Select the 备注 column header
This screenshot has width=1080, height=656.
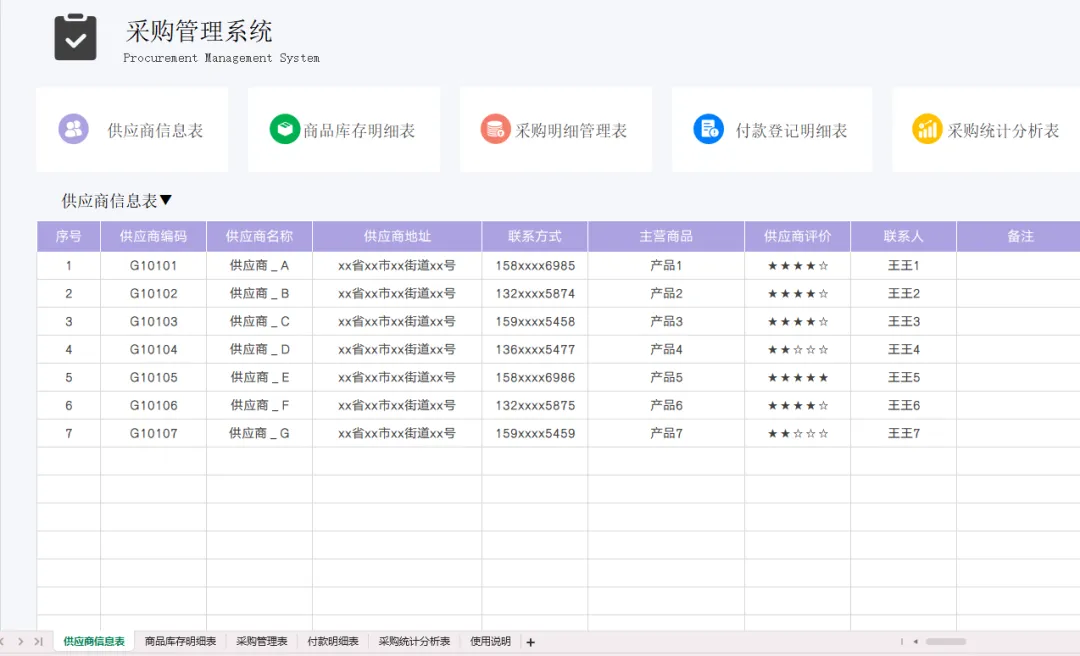[1021, 236]
